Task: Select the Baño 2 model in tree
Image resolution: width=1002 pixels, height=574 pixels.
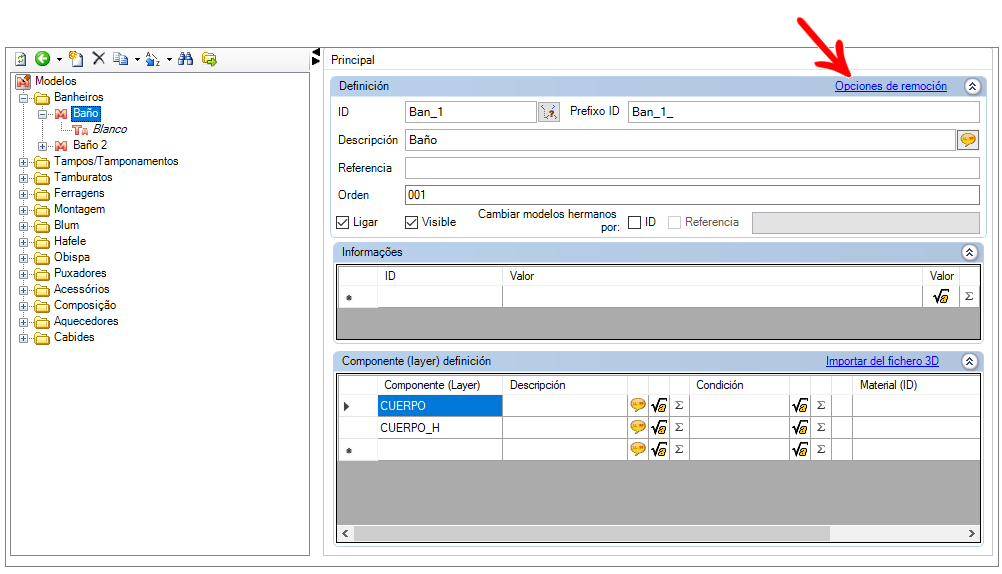Action: tap(89, 145)
